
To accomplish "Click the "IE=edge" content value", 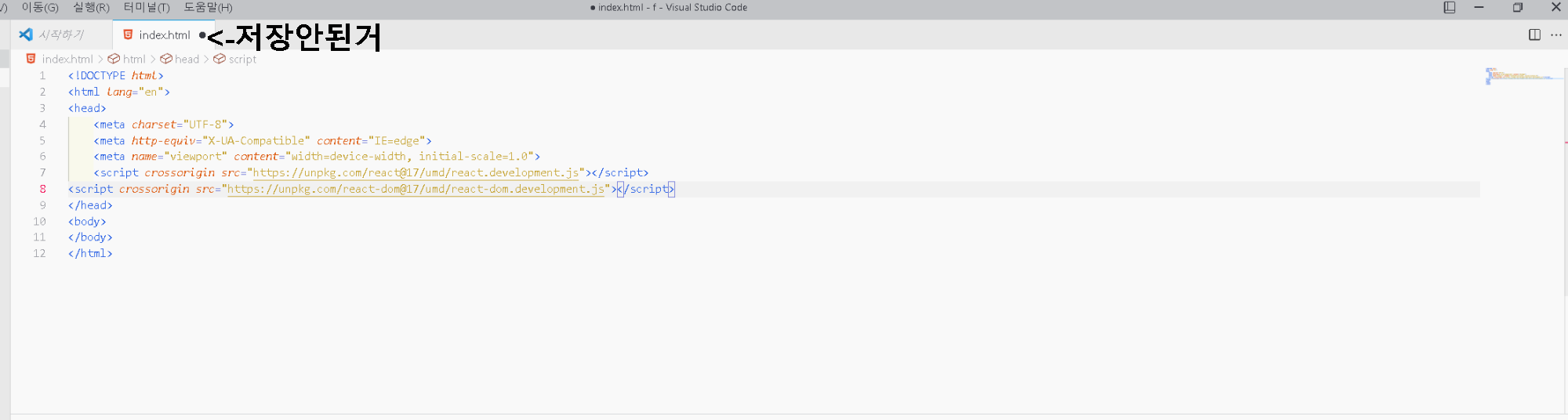I will coord(397,140).
